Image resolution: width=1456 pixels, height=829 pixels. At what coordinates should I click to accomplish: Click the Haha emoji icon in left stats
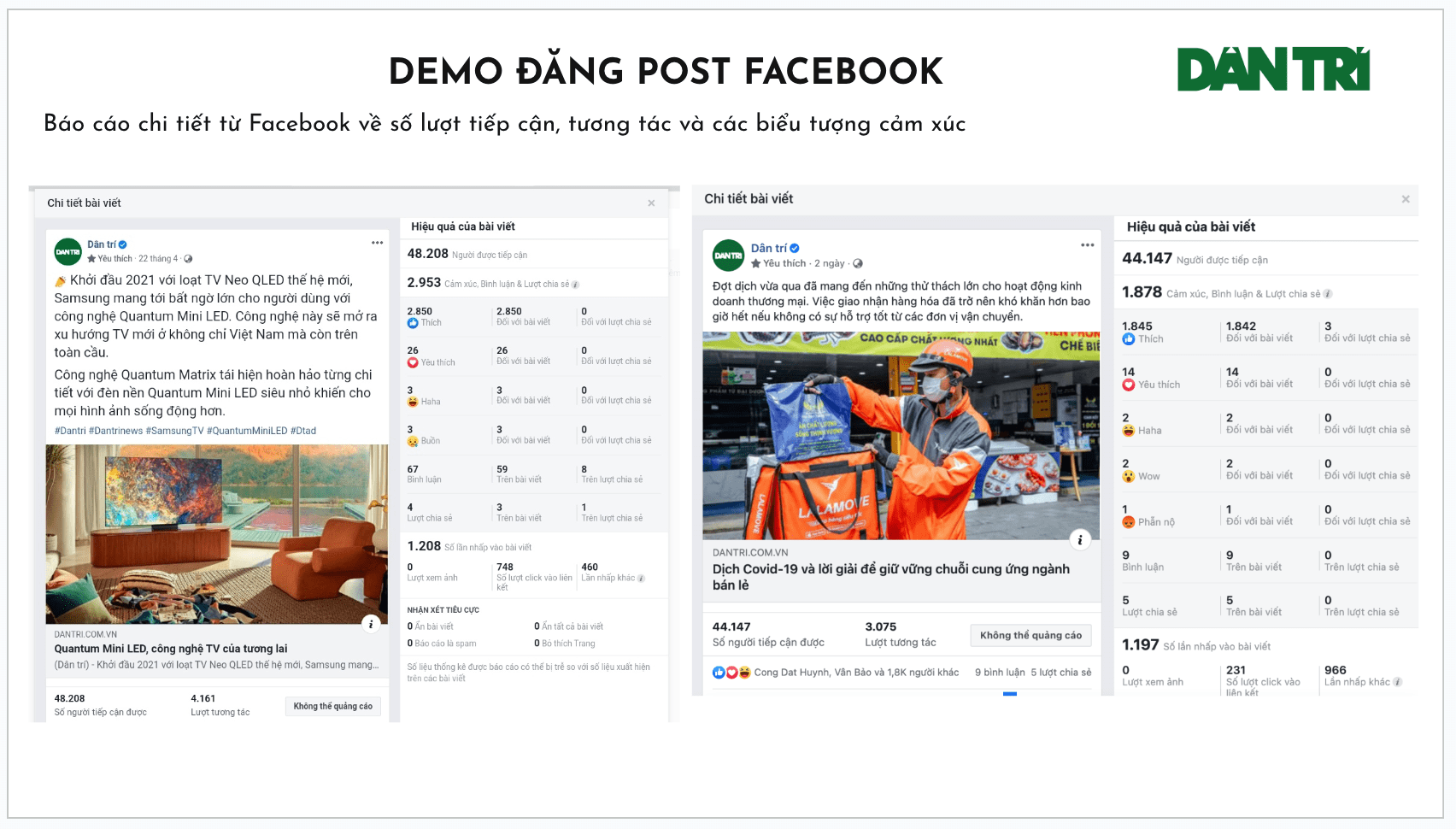coord(413,402)
